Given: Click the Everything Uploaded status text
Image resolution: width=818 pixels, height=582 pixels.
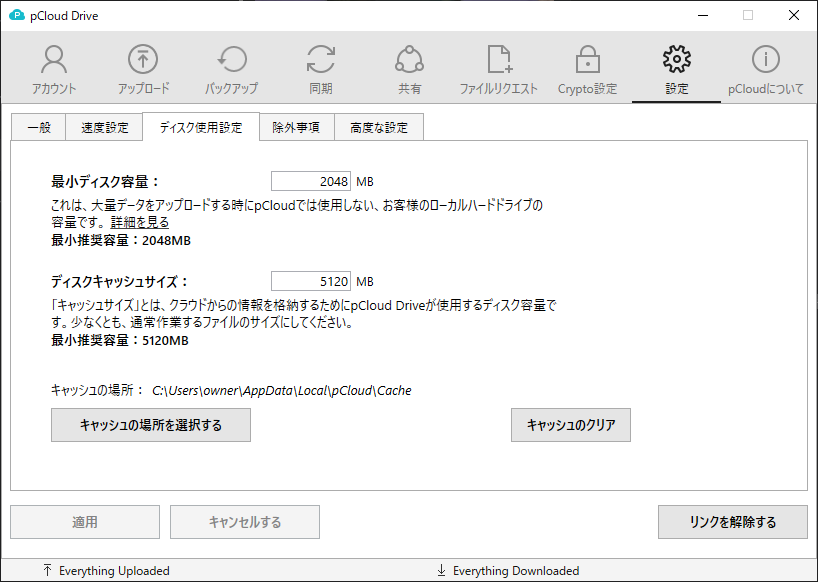Looking at the screenshot, I should pos(114,571).
